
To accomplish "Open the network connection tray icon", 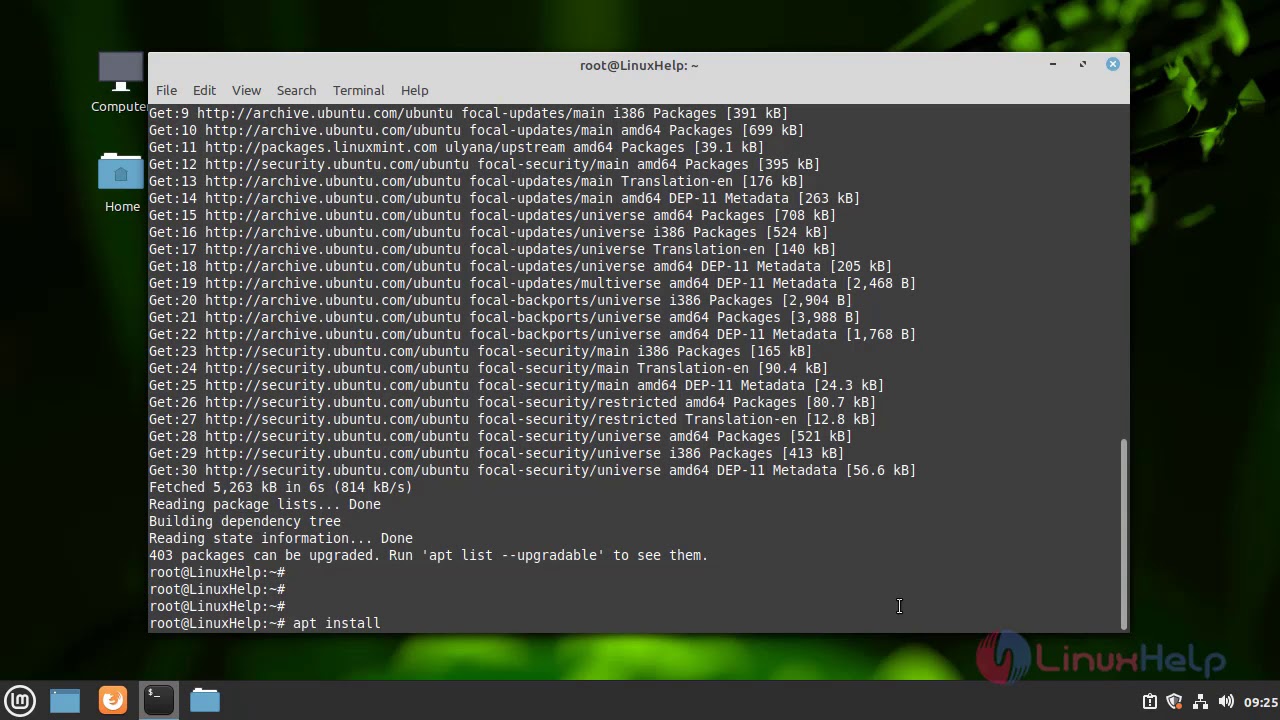I will pyautogui.click(x=1201, y=702).
